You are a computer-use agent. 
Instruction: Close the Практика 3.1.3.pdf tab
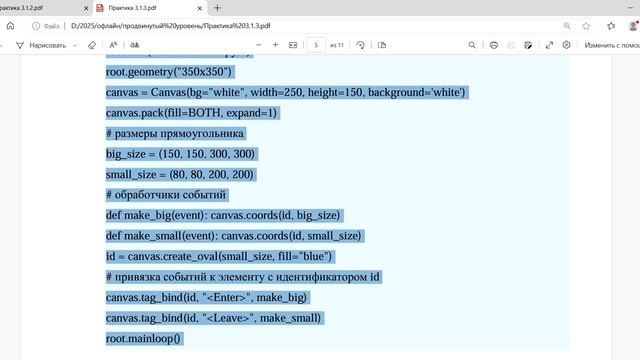pyautogui.click(x=200, y=8)
